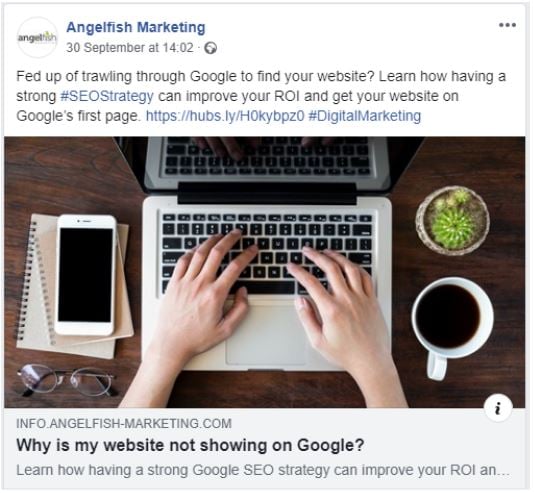Open the #SEOStrategy hashtag
This screenshot has width=534, height=493.
(107, 96)
